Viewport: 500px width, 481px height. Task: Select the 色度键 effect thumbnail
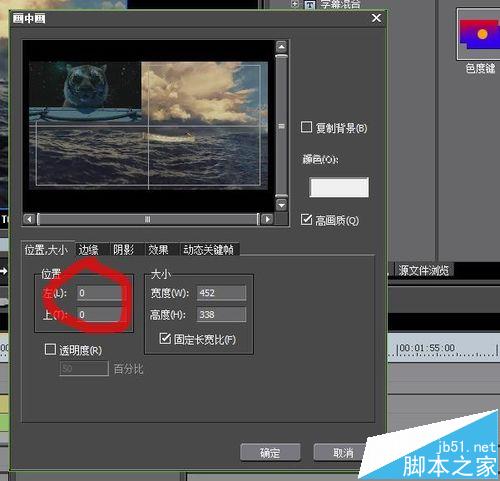(479, 34)
